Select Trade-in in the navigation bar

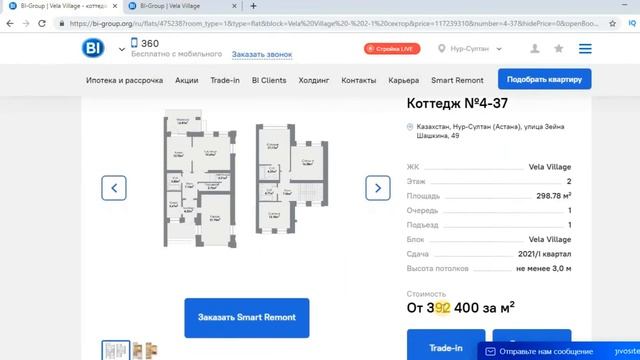tap(225, 80)
